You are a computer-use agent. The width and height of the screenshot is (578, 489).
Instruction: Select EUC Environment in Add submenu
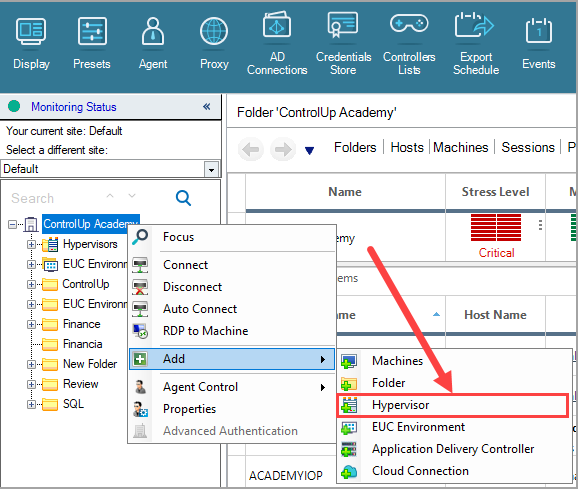click(453, 427)
